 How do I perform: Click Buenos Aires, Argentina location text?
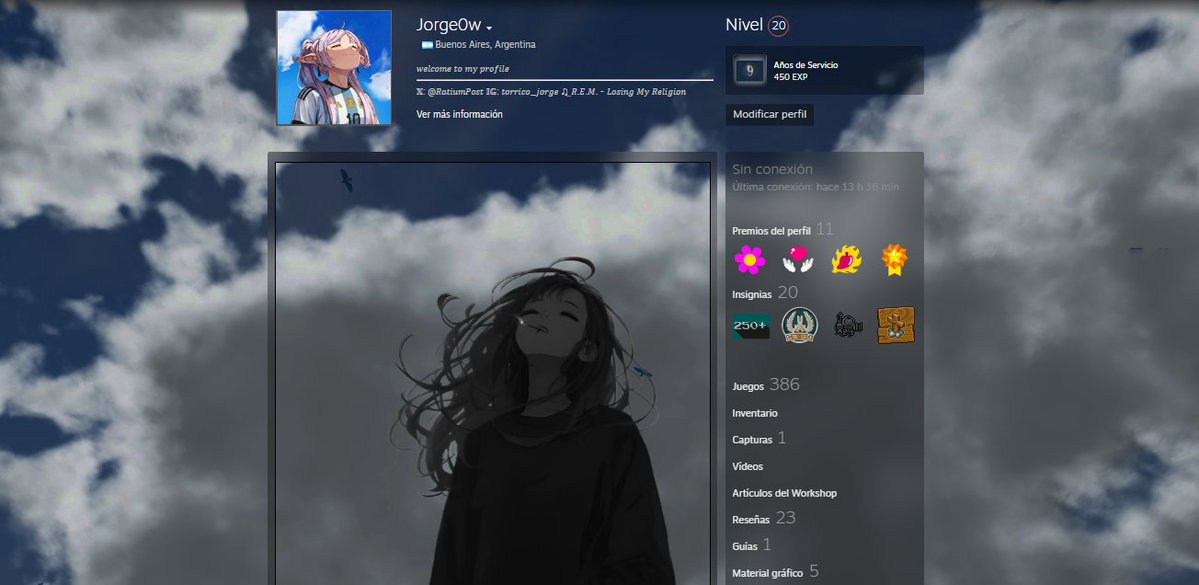485,45
